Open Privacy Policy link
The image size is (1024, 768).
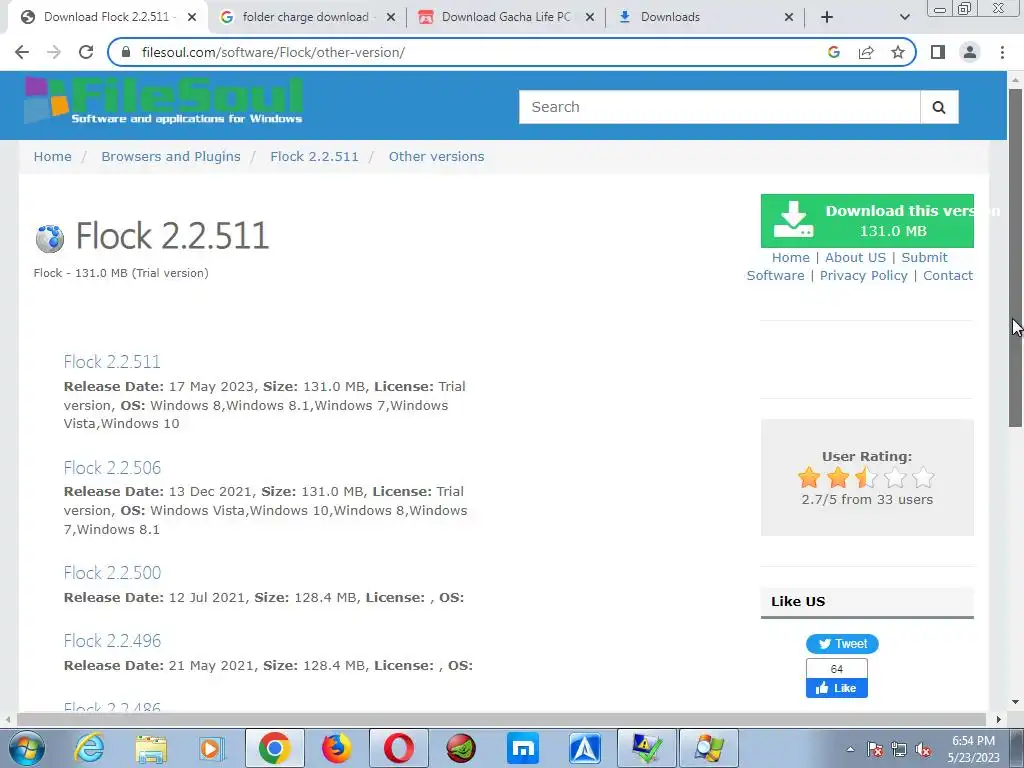(x=863, y=276)
